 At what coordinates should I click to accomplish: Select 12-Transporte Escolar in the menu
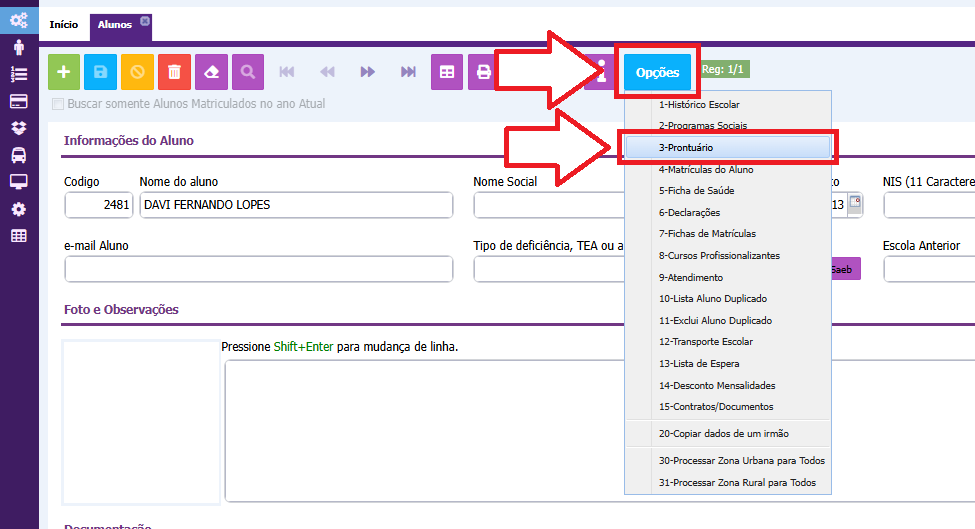point(705,342)
